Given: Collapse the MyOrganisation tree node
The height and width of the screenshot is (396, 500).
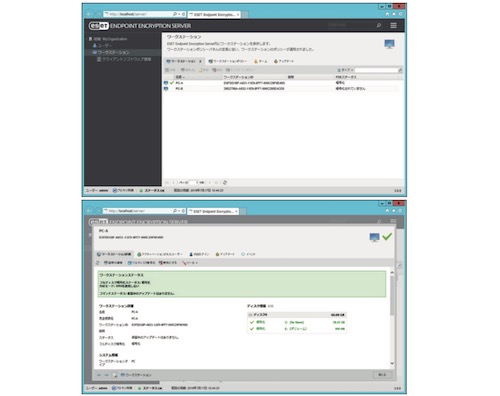Looking at the screenshot, I should 87,39.
